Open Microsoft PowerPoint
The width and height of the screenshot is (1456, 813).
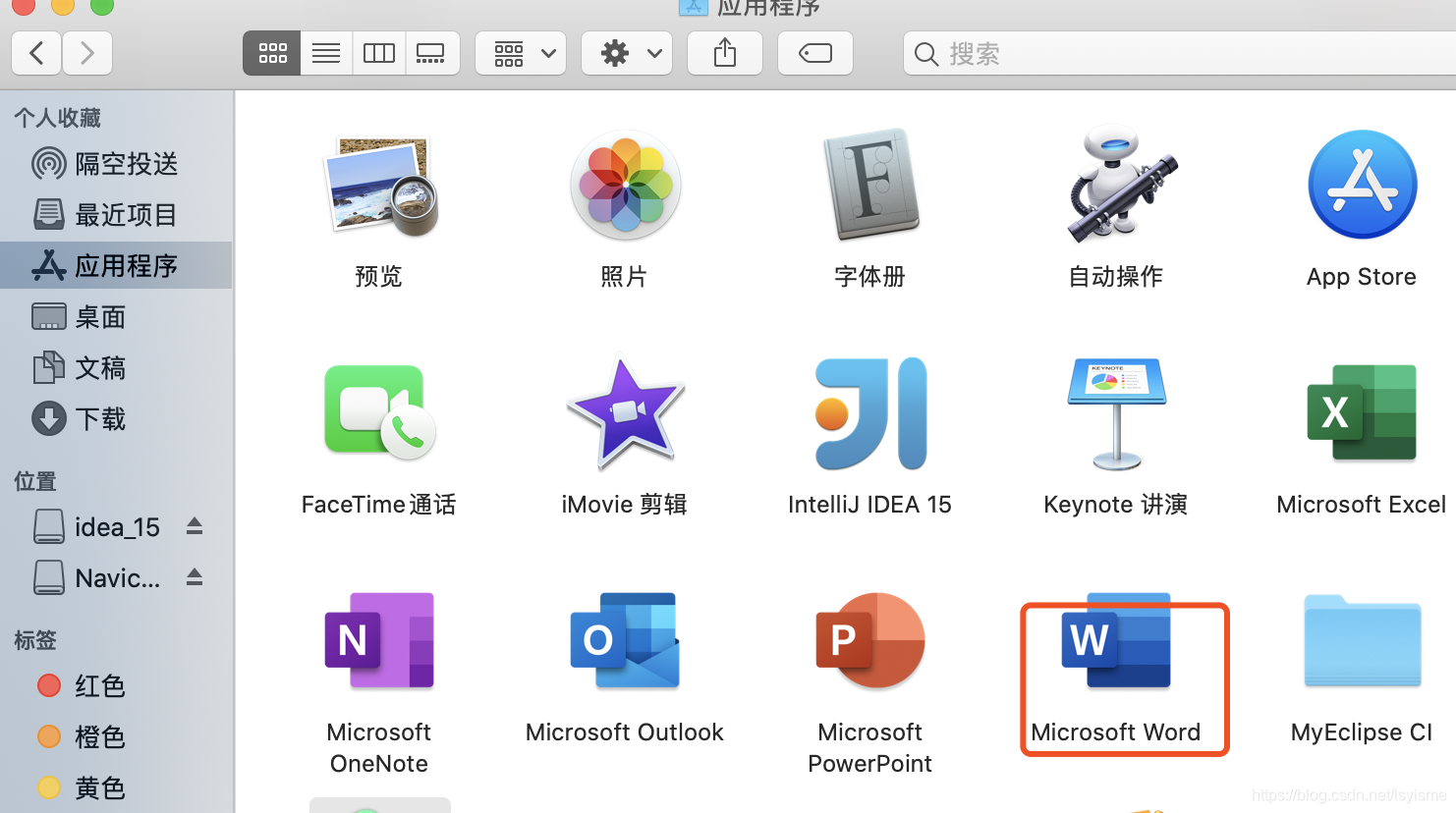pyautogui.click(x=869, y=640)
